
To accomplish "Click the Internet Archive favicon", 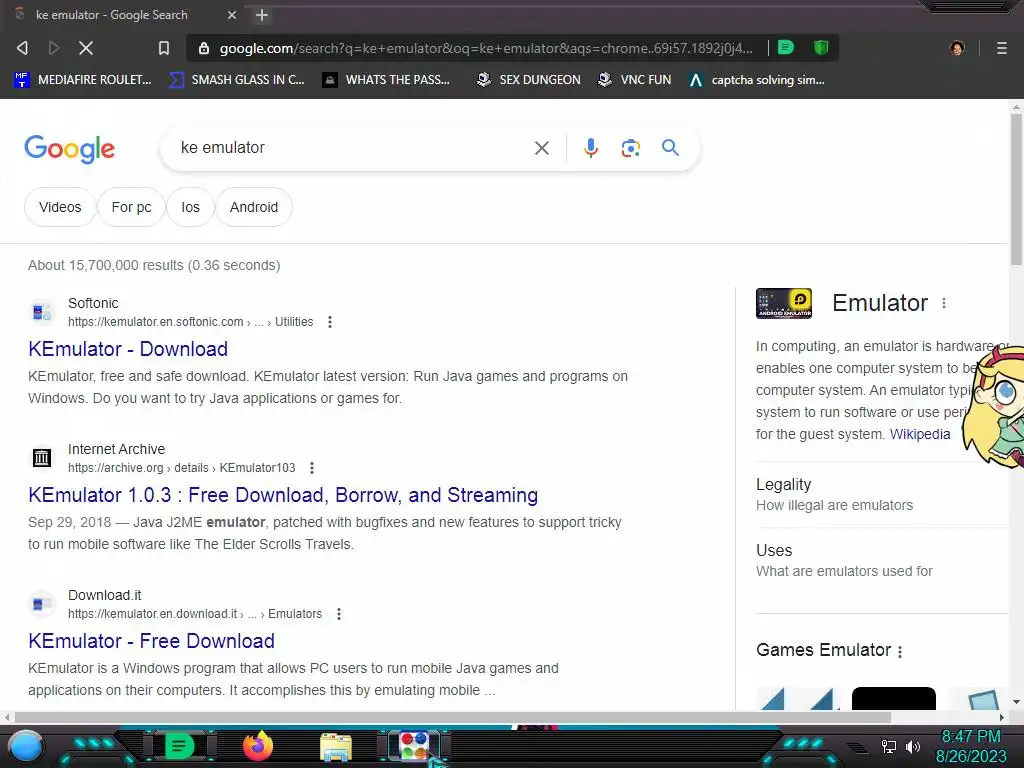I will coord(42,458).
